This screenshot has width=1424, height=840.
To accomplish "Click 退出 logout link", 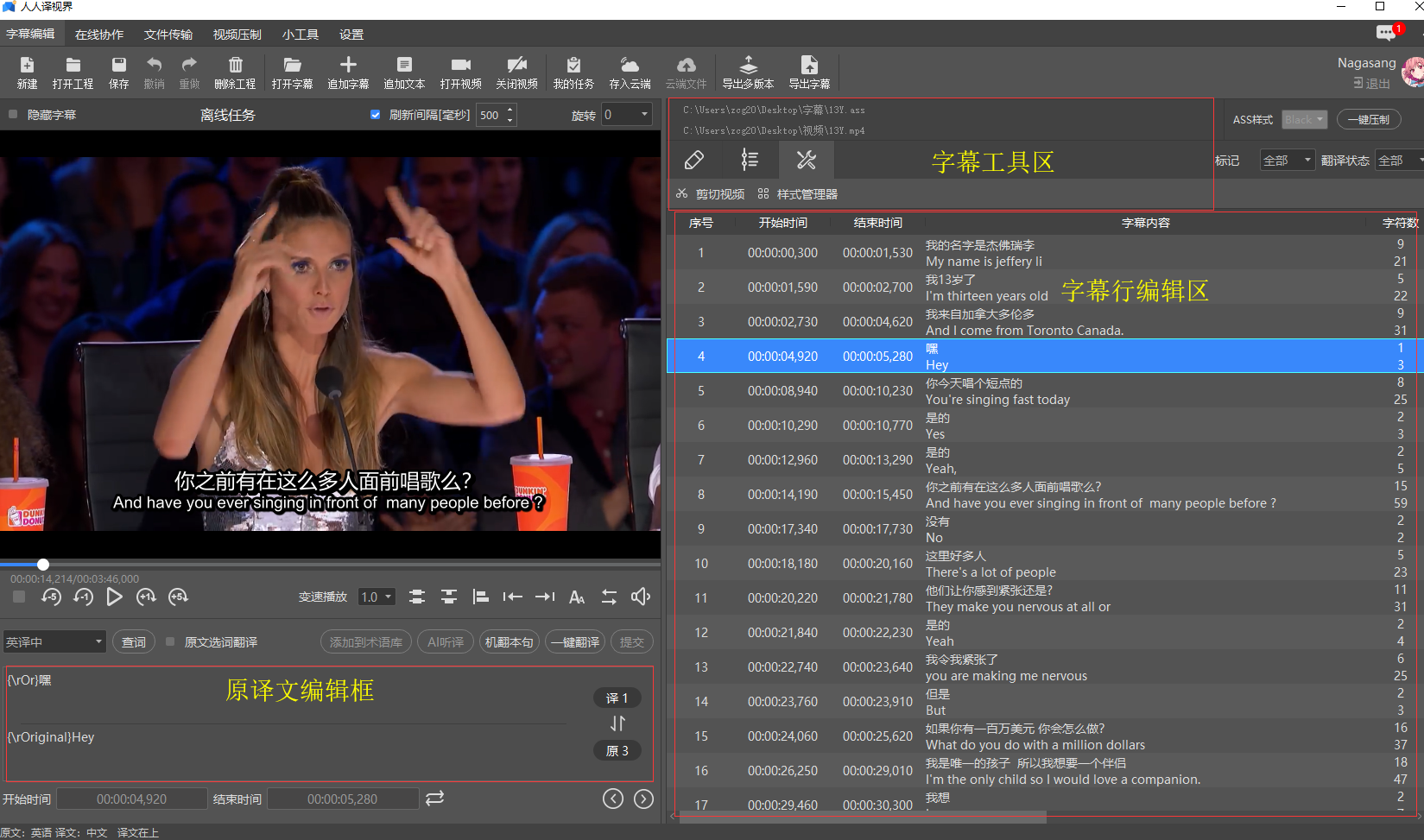I will (x=1372, y=83).
